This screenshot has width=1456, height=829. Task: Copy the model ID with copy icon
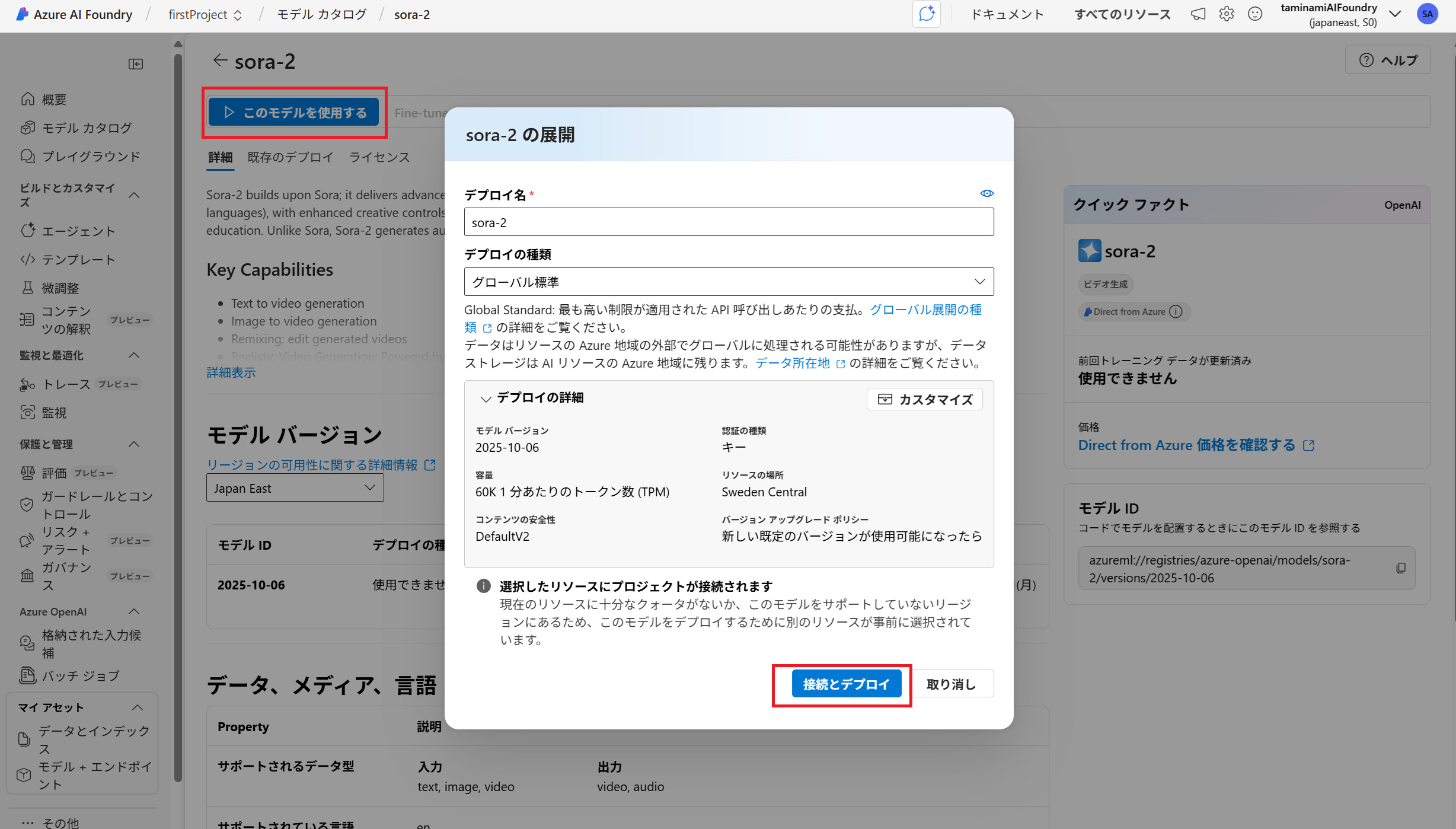[x=1401, y=568]
